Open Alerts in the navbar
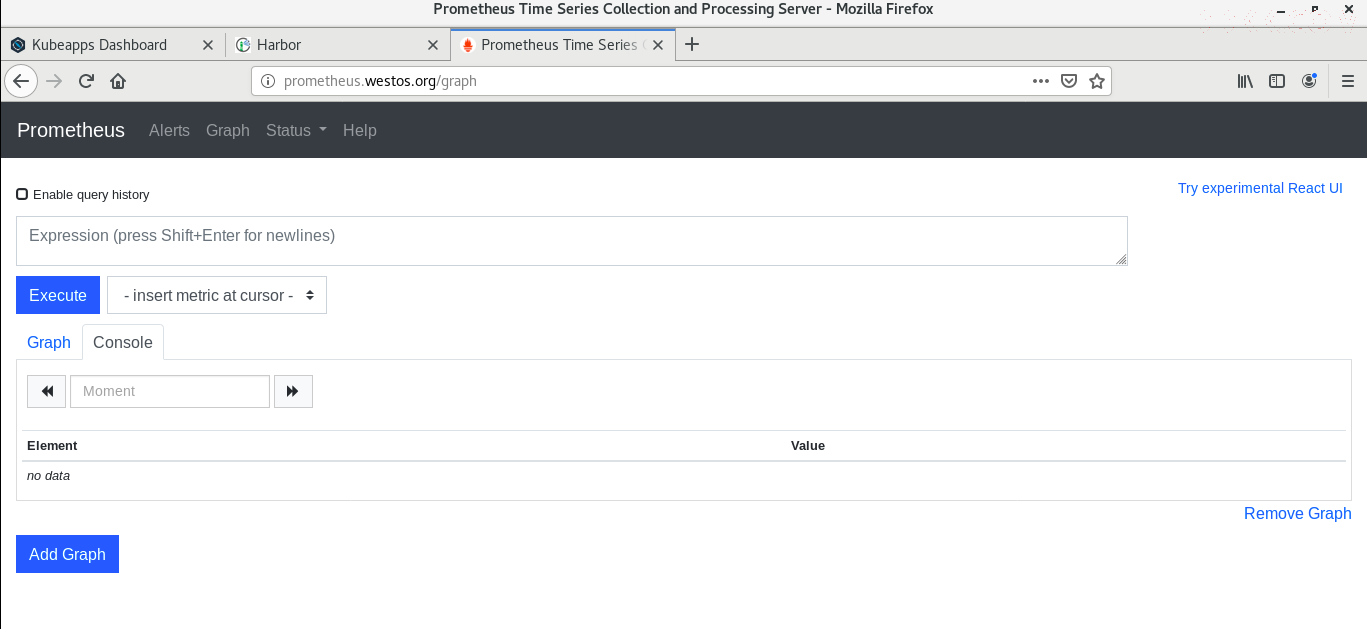Image resolution: width=1367 pixels, height=629 pixels. (x=169, y=130)
